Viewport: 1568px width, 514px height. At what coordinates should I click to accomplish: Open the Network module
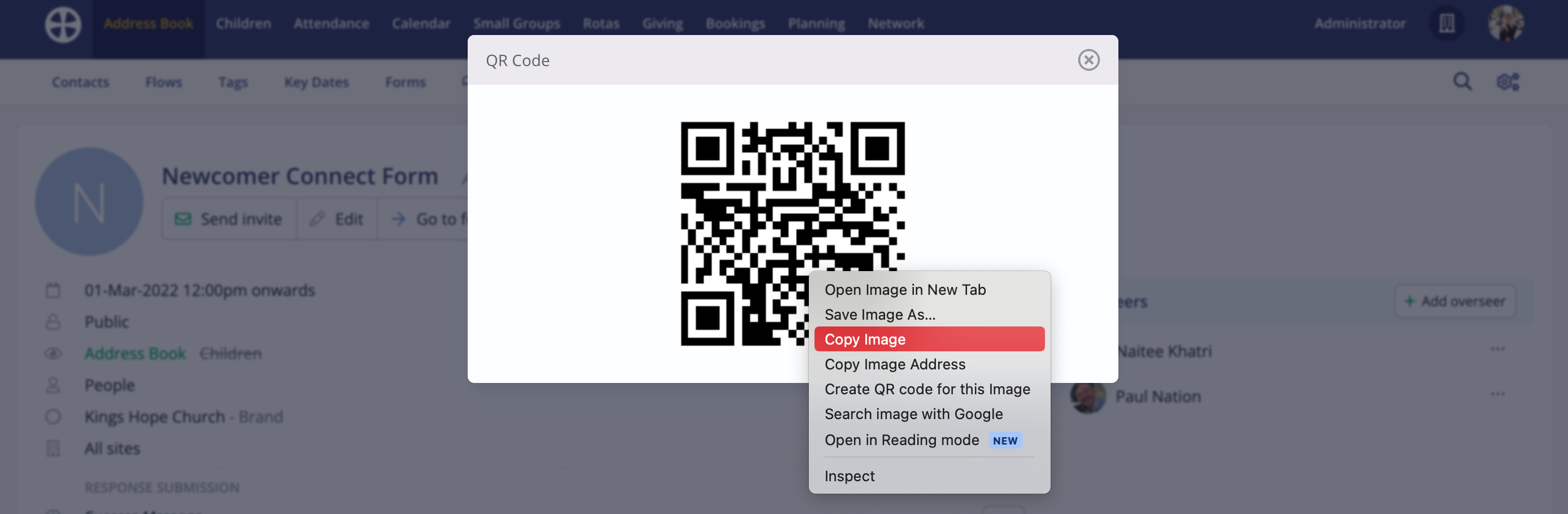(x=895, y=24)
